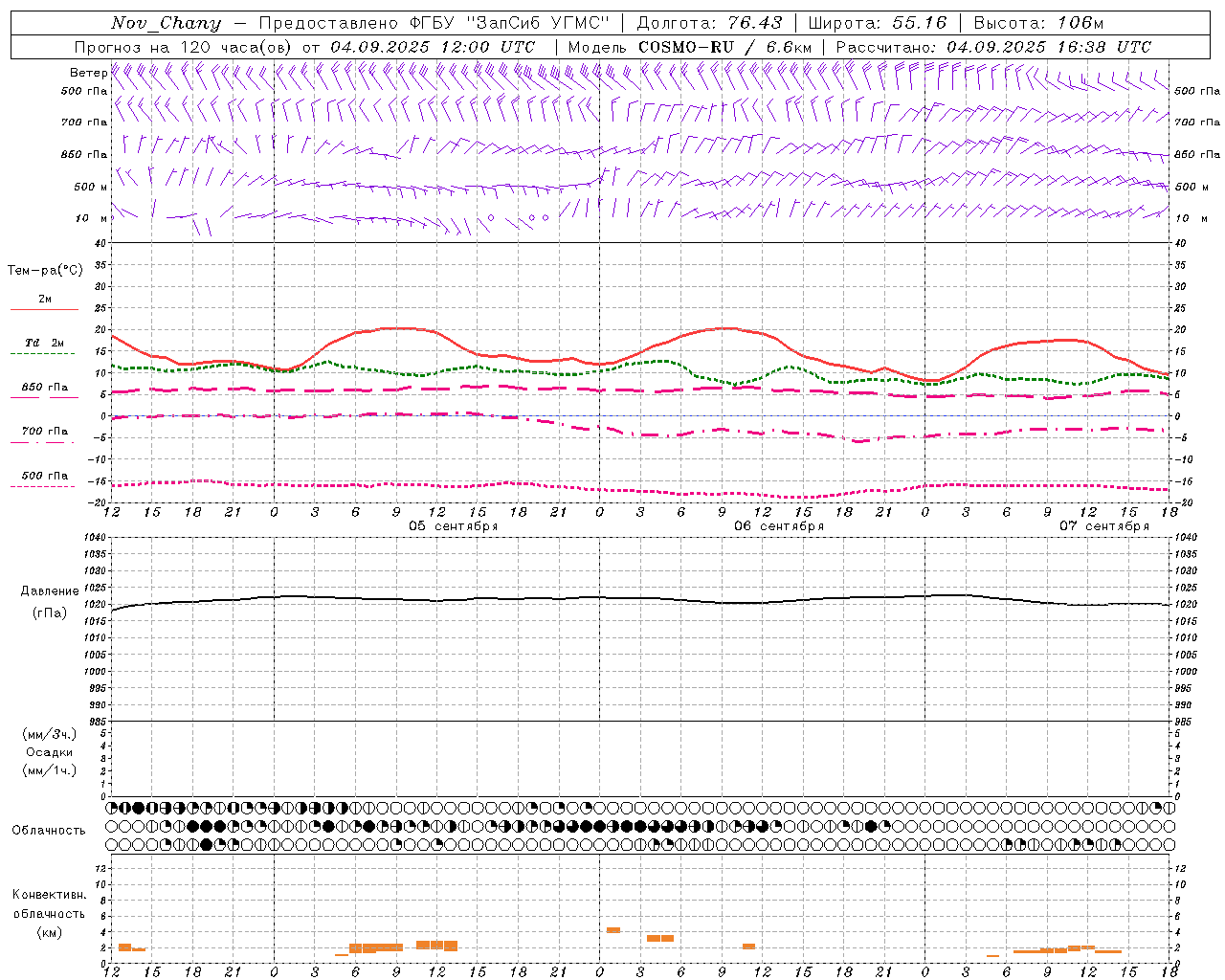Click the (мм/1ч.) unit label
This screenshot has width=1225, height=980.
pos(50,770)
